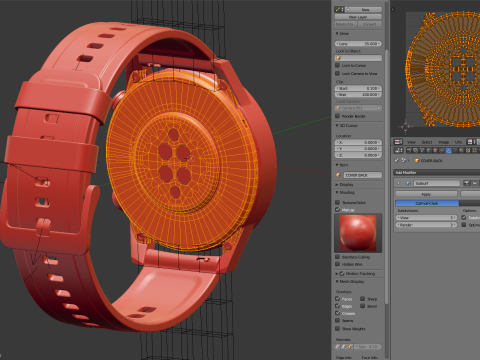Click the Item panel object icon
Screen dimensions: 480x360
click(338, 175)
